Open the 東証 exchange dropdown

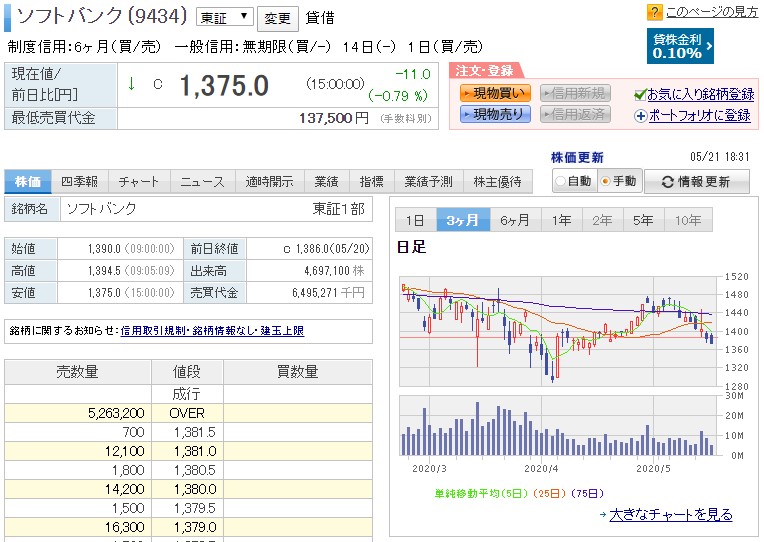224,17
